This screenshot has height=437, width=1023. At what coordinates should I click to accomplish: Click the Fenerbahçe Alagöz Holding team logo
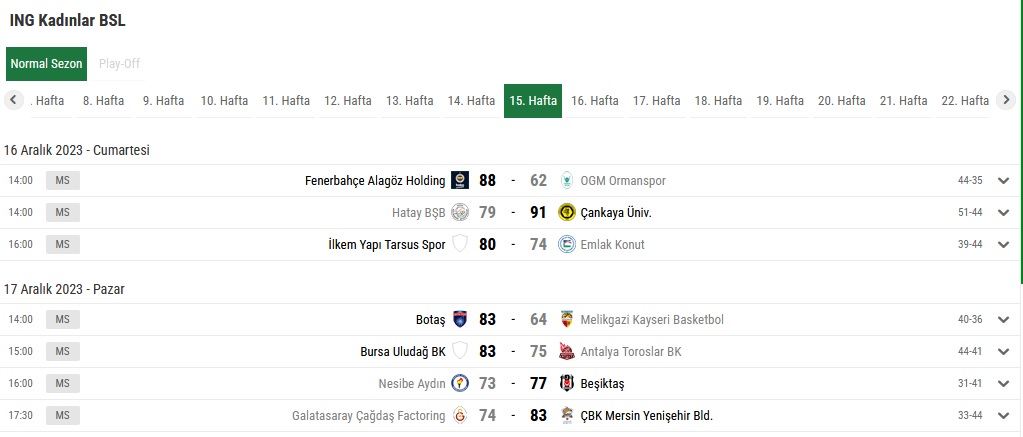(x=460, y=181)
